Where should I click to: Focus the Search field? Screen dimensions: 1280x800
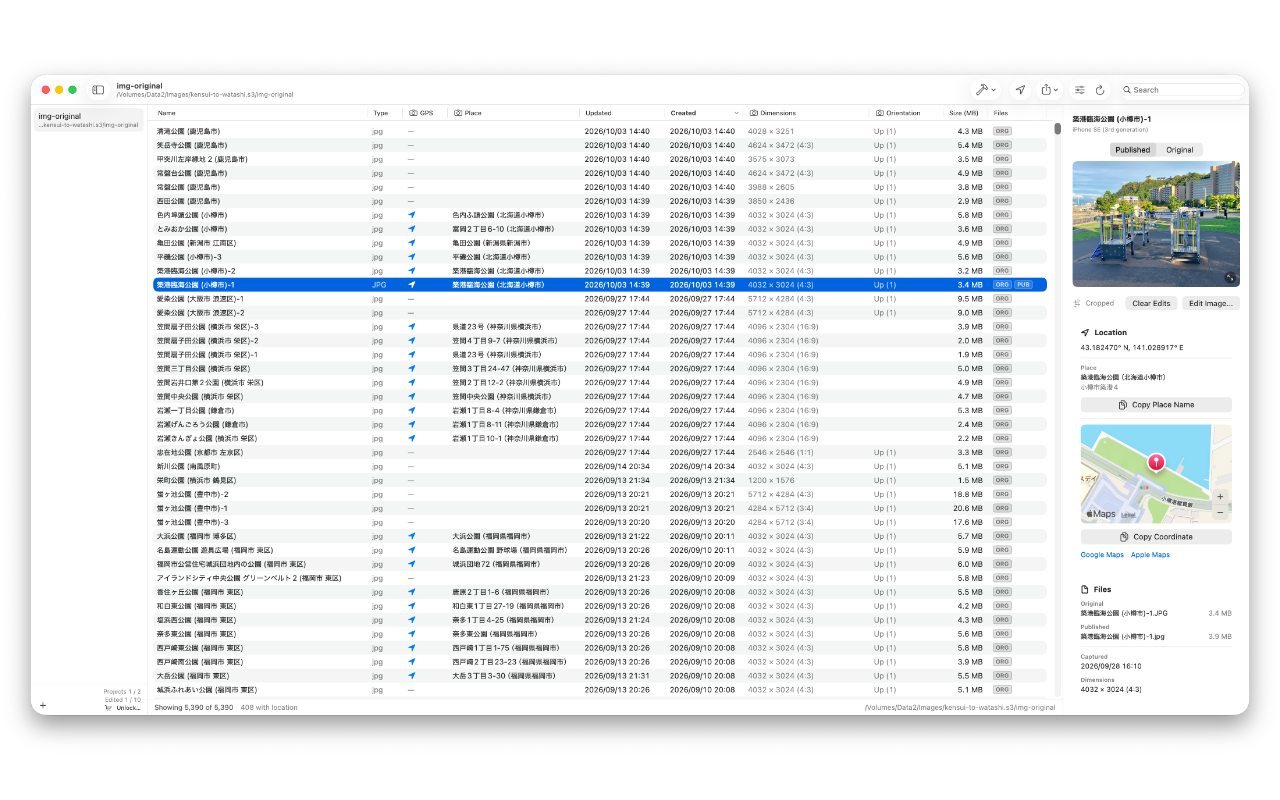1181,90
